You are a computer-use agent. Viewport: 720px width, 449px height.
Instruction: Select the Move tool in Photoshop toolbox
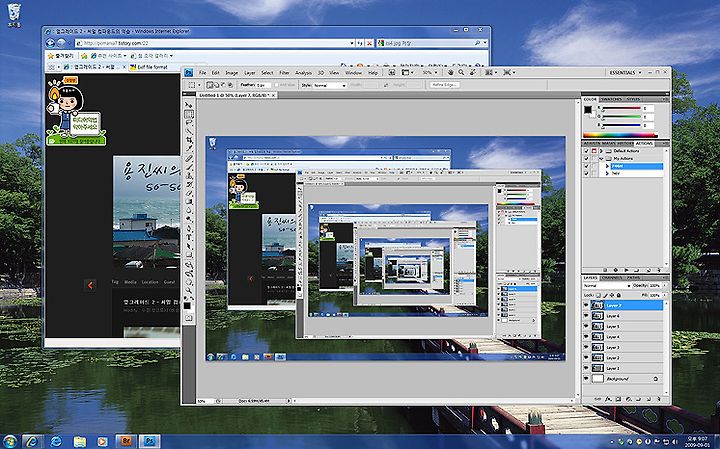click(x=189, y=105)
